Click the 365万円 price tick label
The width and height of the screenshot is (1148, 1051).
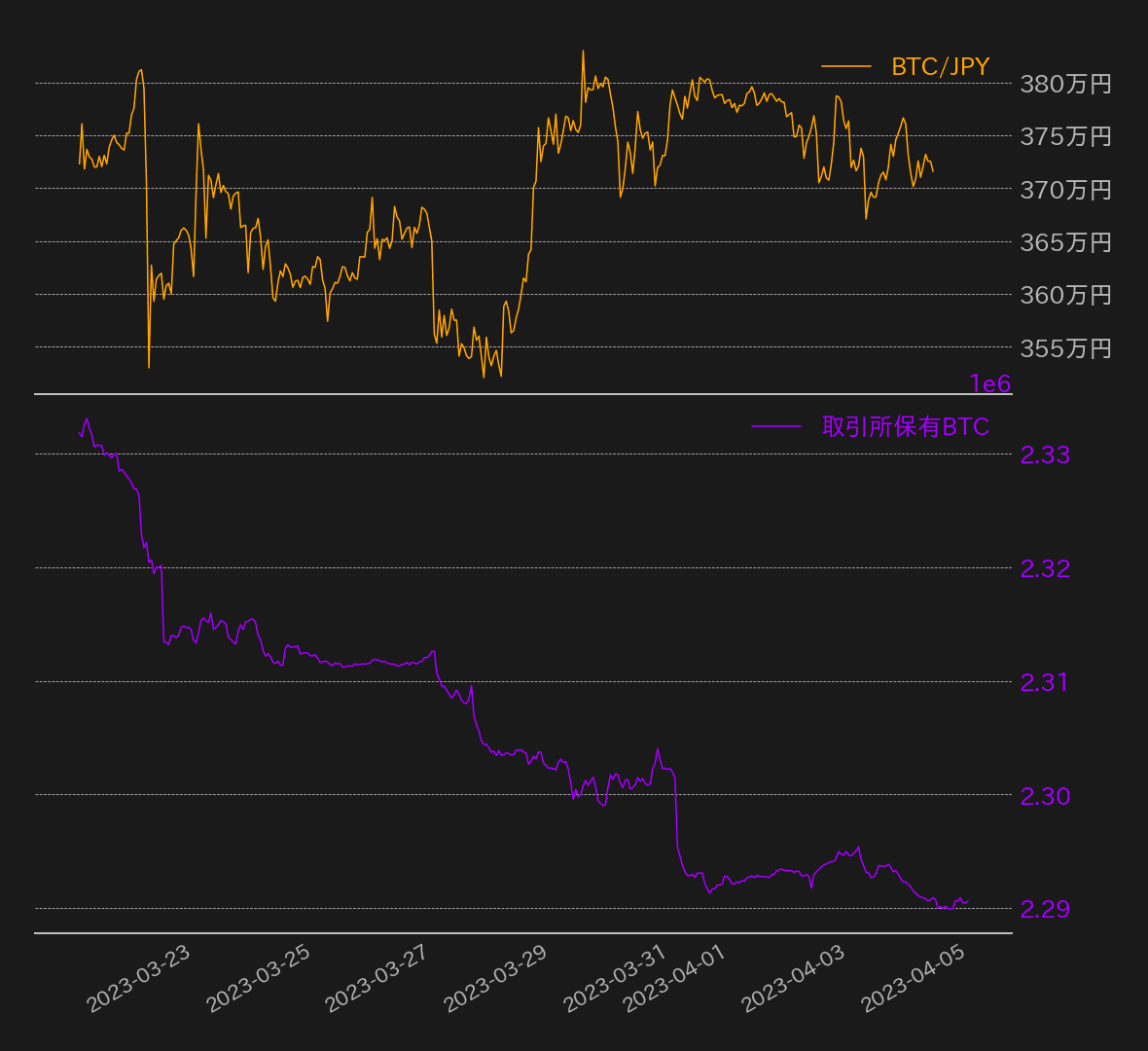click(x=1065, y=241)
